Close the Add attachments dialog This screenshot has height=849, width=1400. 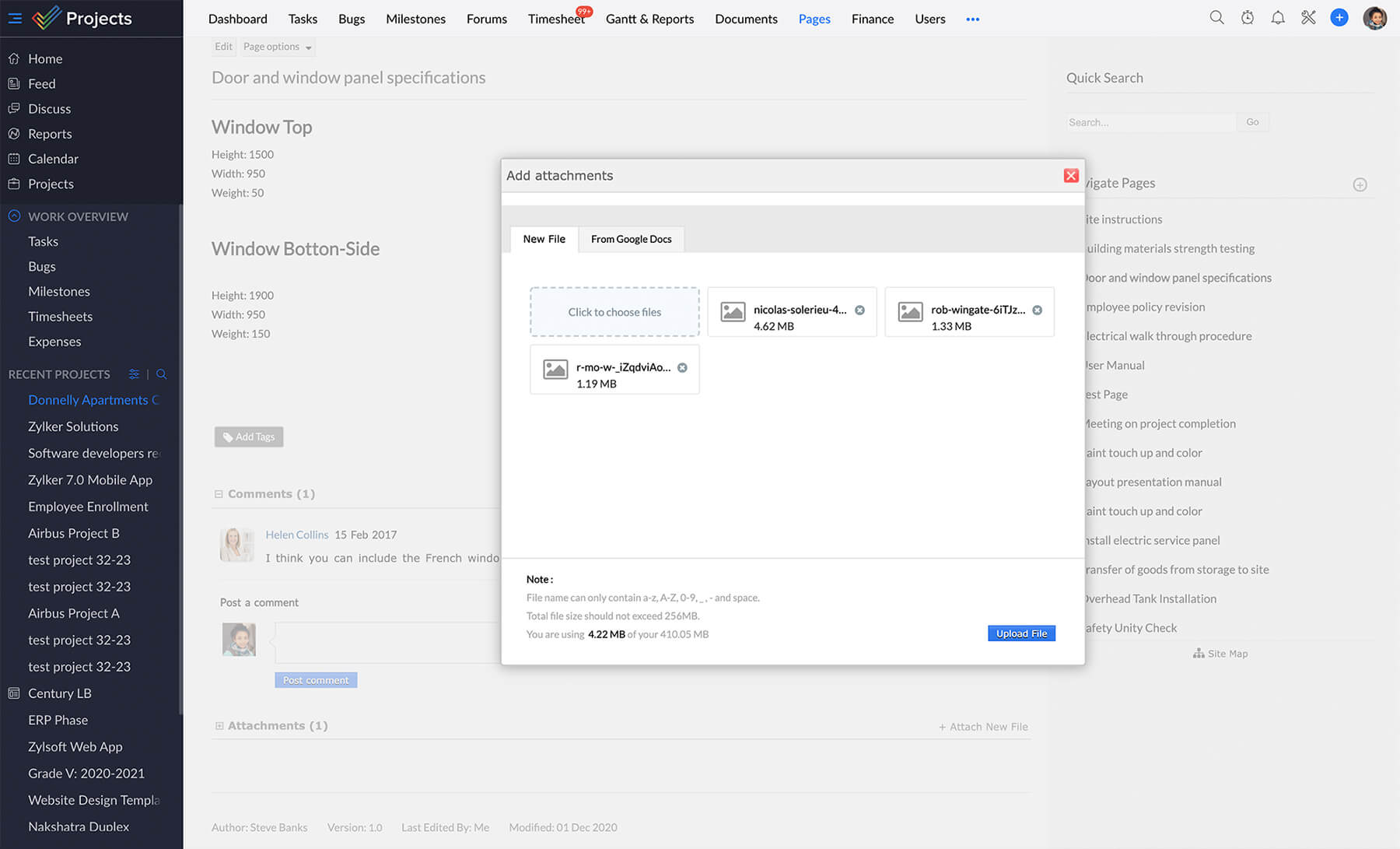[1070, 175]
